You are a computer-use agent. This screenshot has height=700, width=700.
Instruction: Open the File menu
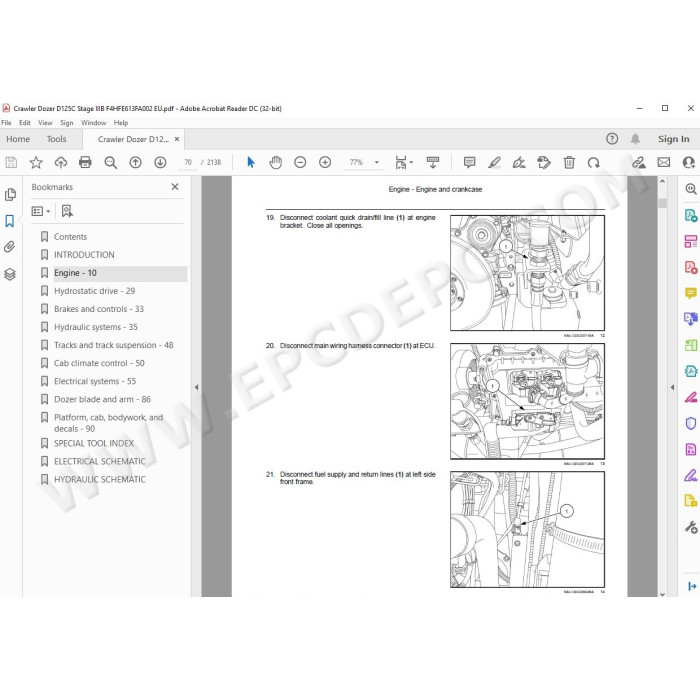(x=6, y=123)
